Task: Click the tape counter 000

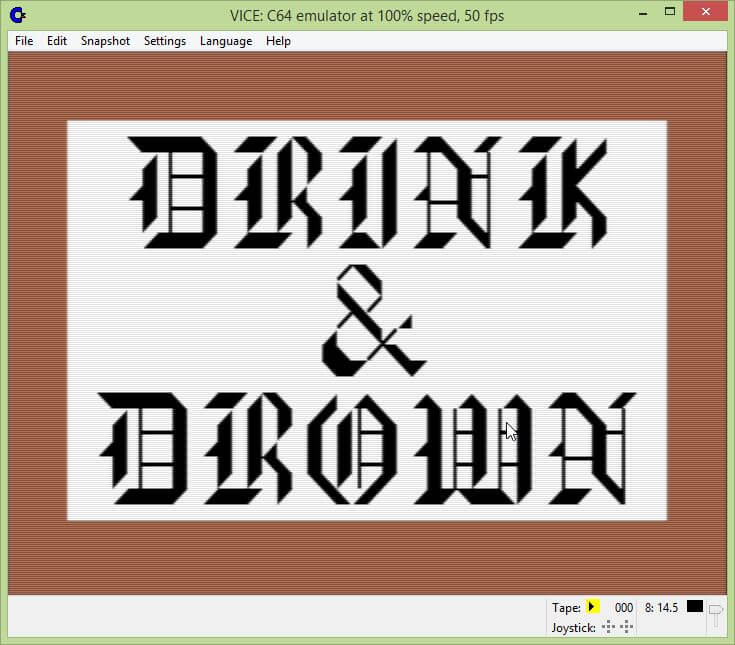Action: click(623, 608)
